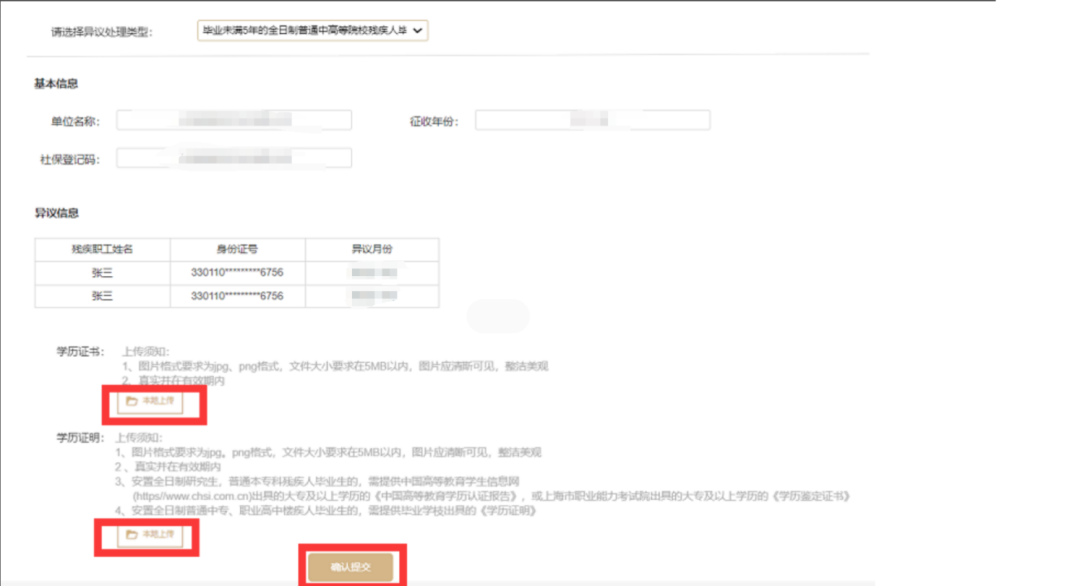1080x586 pixels.
Task: Click the www.chsi.com.cn URL text
Action: (x=191, y=496)
